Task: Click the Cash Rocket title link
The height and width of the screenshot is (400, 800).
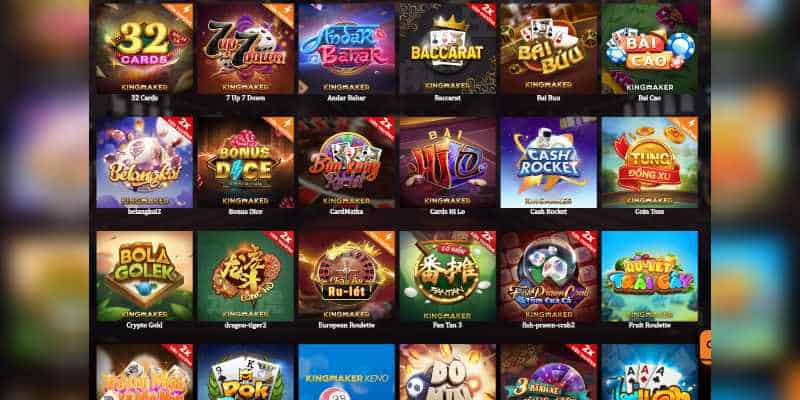Action: [x=548, y=212]
